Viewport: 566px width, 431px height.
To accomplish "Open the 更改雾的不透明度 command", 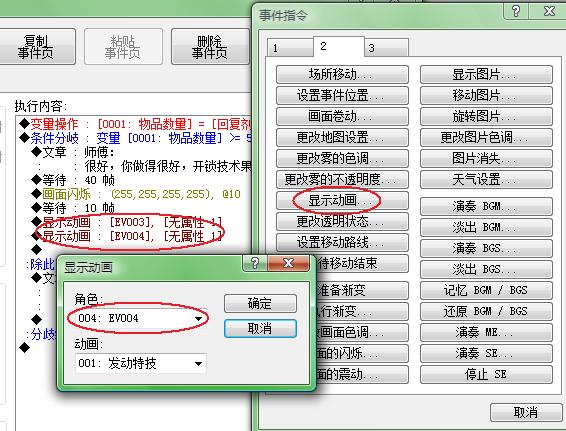I will 342,179.
